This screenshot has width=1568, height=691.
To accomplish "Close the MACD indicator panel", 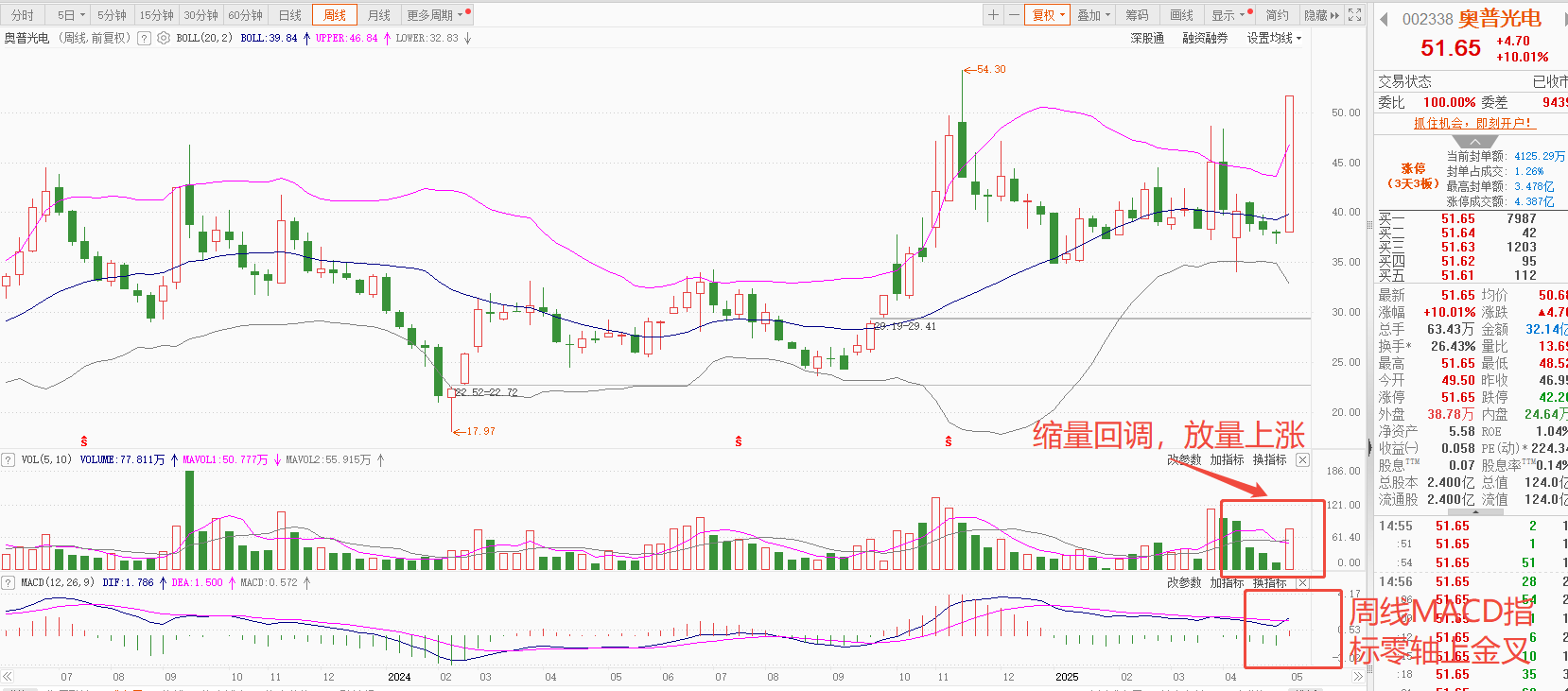I will tap(1302, 582).
